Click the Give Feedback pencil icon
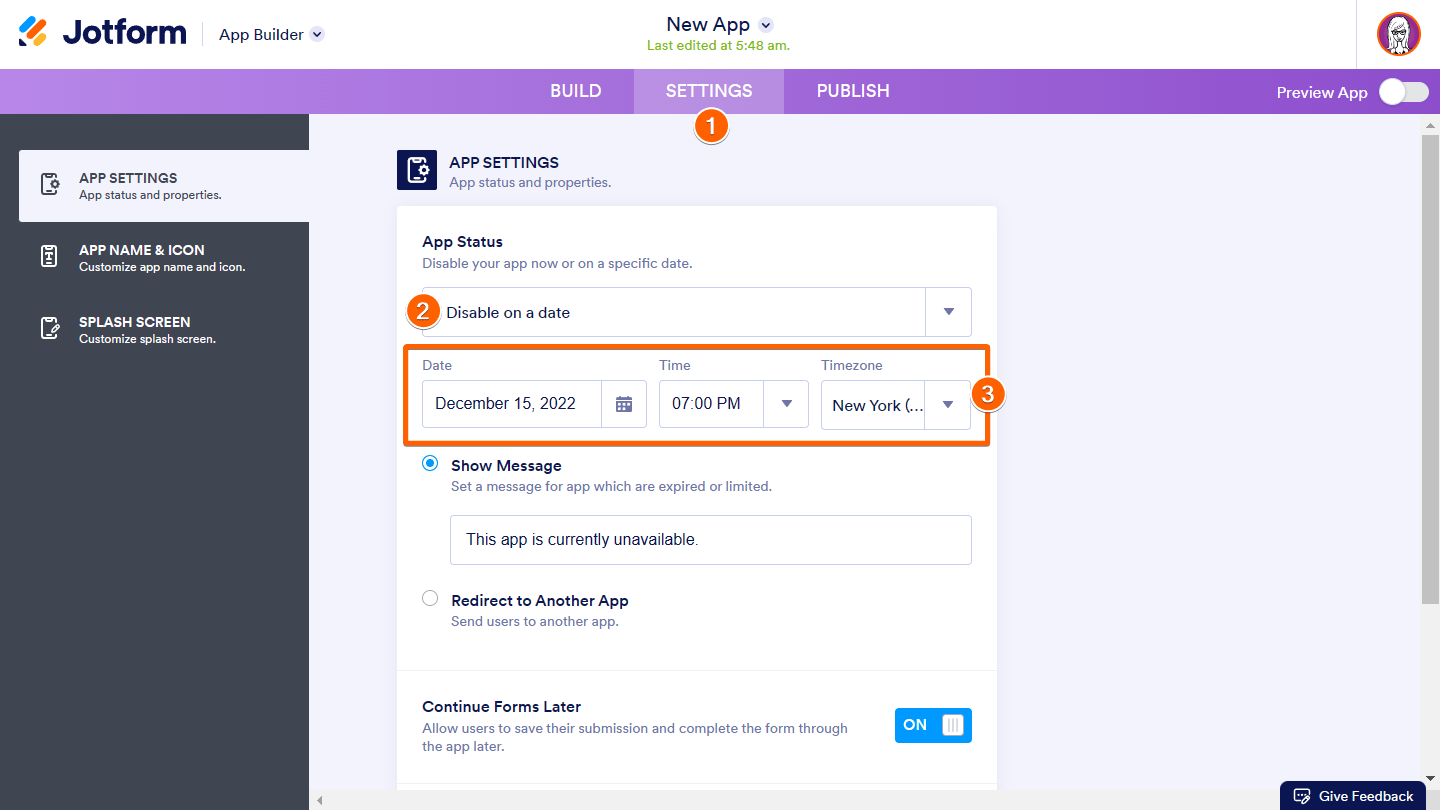This screenshot has height=810, width=1440. (1302, 796)
